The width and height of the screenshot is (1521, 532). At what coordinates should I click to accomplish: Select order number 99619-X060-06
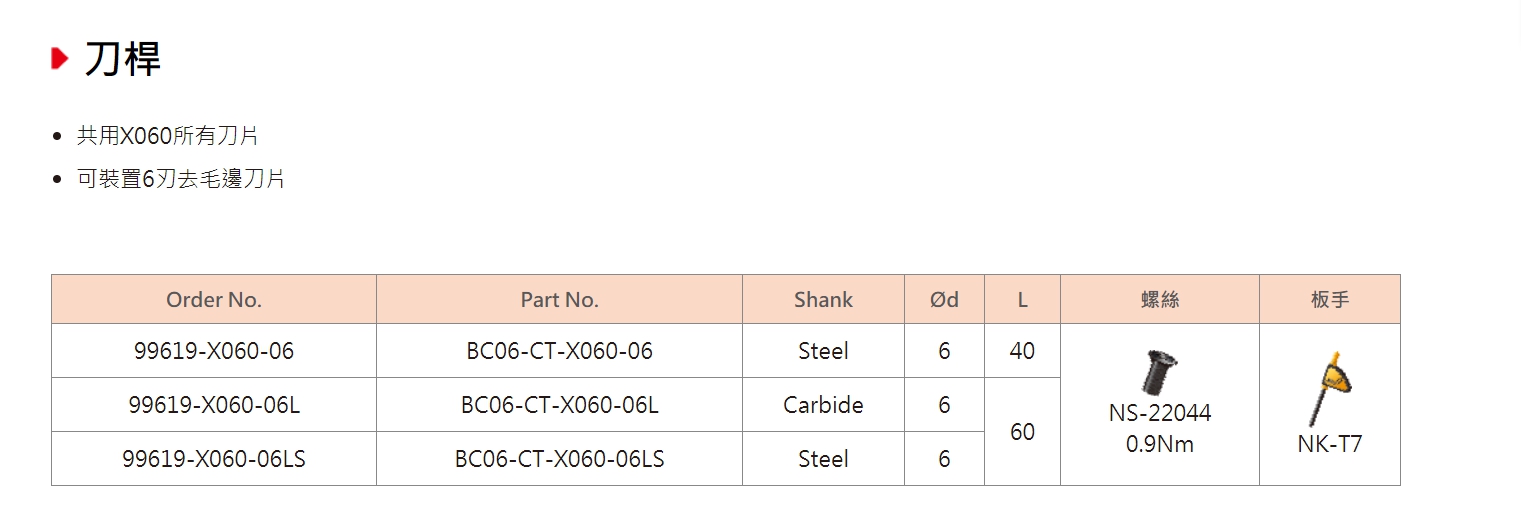click(214, 351)
